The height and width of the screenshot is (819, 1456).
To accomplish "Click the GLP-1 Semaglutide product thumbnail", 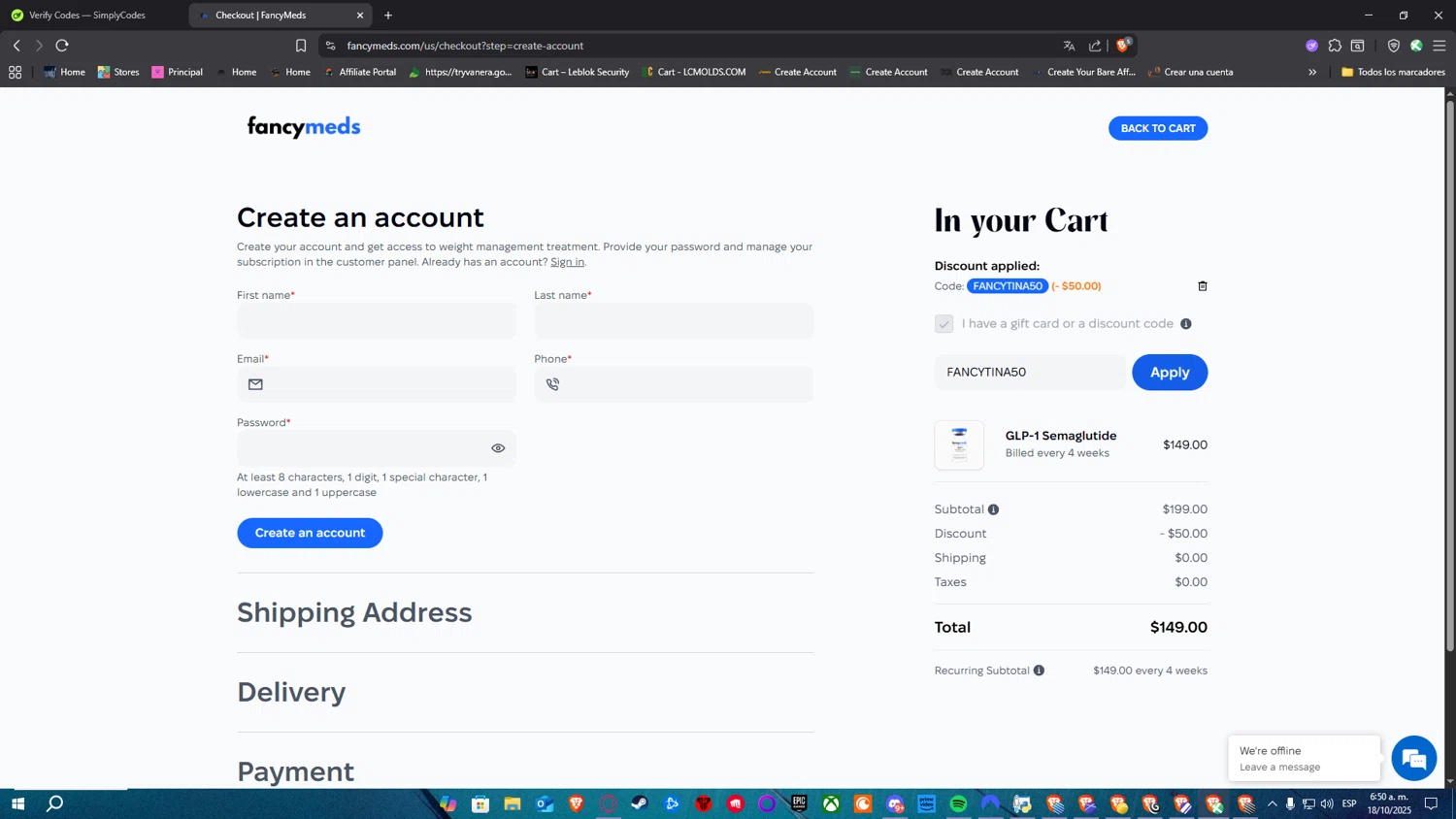I will 959,445.
